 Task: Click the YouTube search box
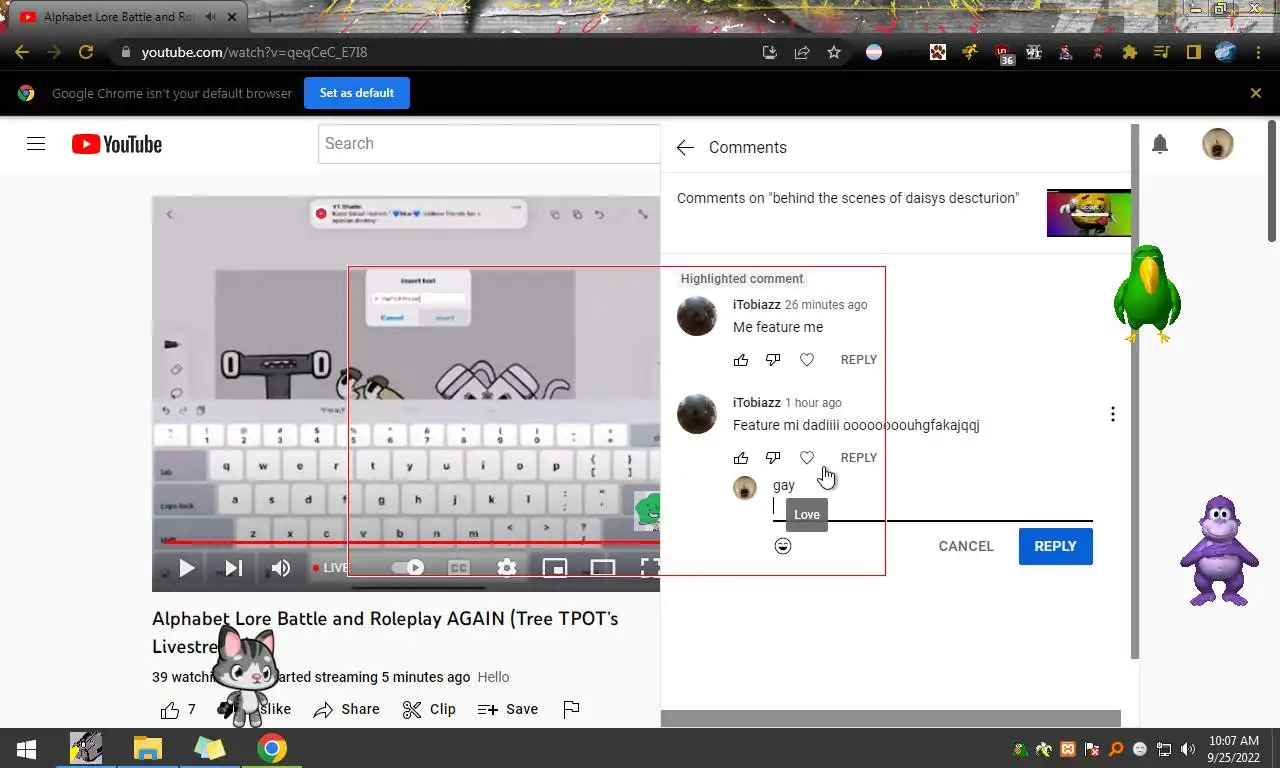coord(489,144)
